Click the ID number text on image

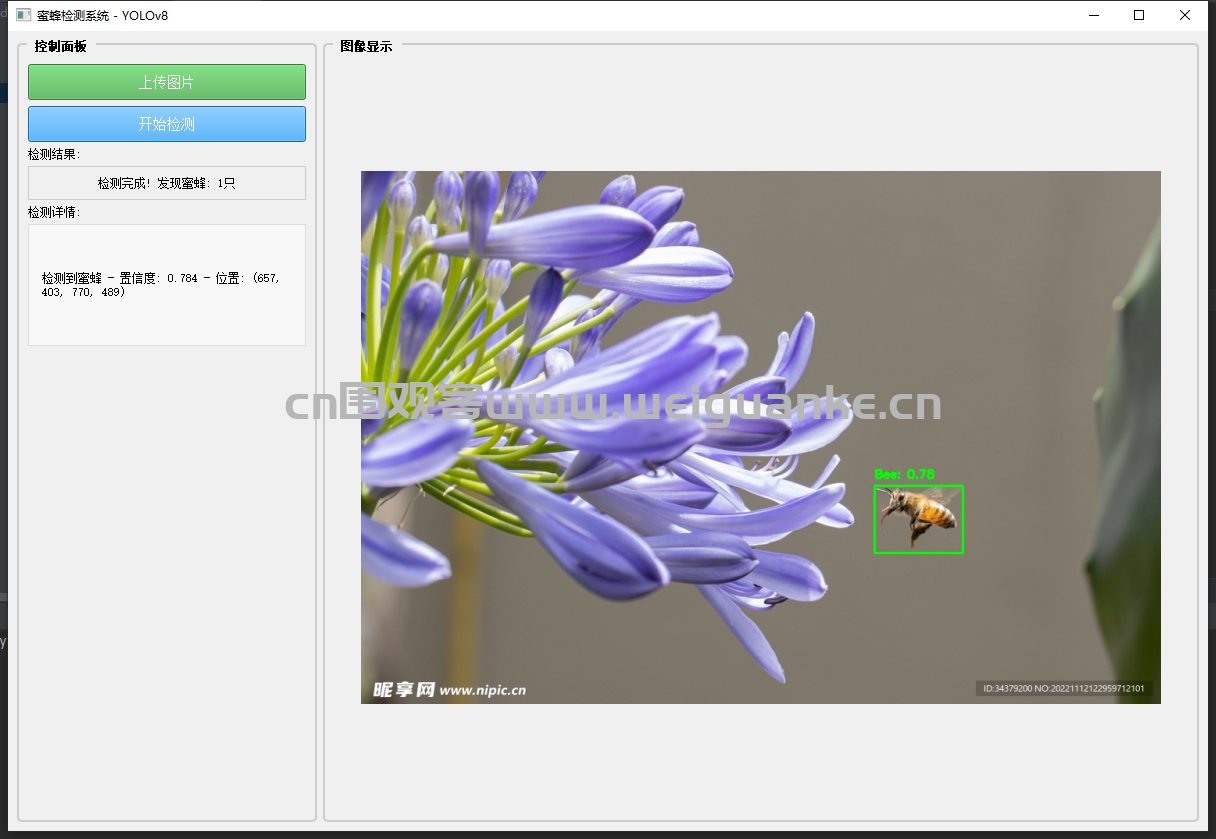pyautogui.click(x=1063, y=688)
